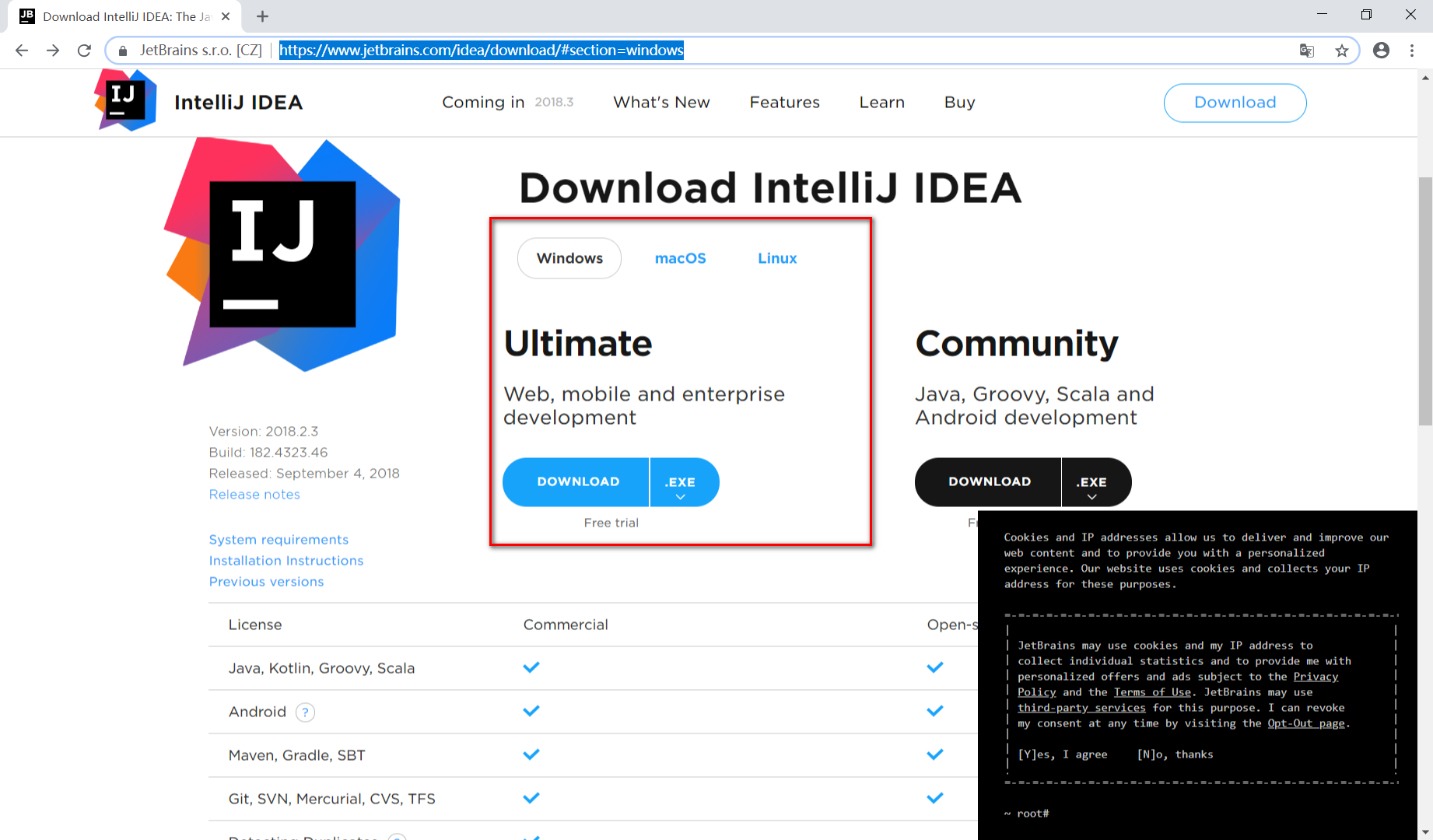Click the Git, SVN, Mercurial, CVS, TFS row
Viewport: 1433px width, 840px height.
tap(593, 799)
